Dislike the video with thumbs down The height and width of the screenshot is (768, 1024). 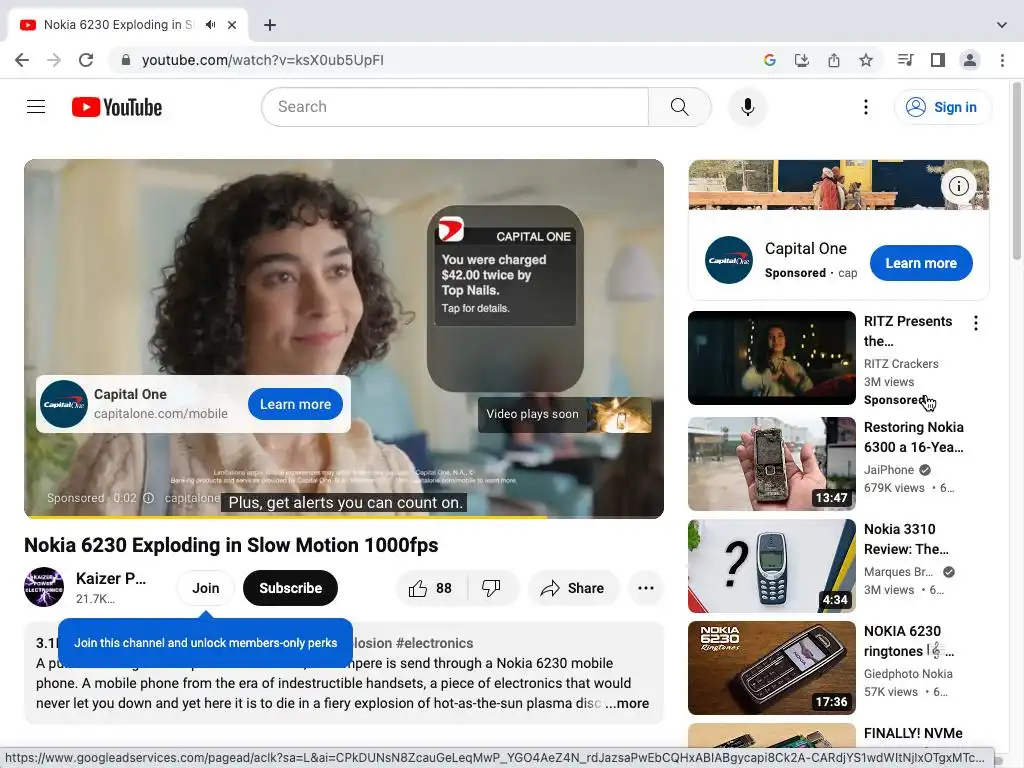[x=492, y=588]
